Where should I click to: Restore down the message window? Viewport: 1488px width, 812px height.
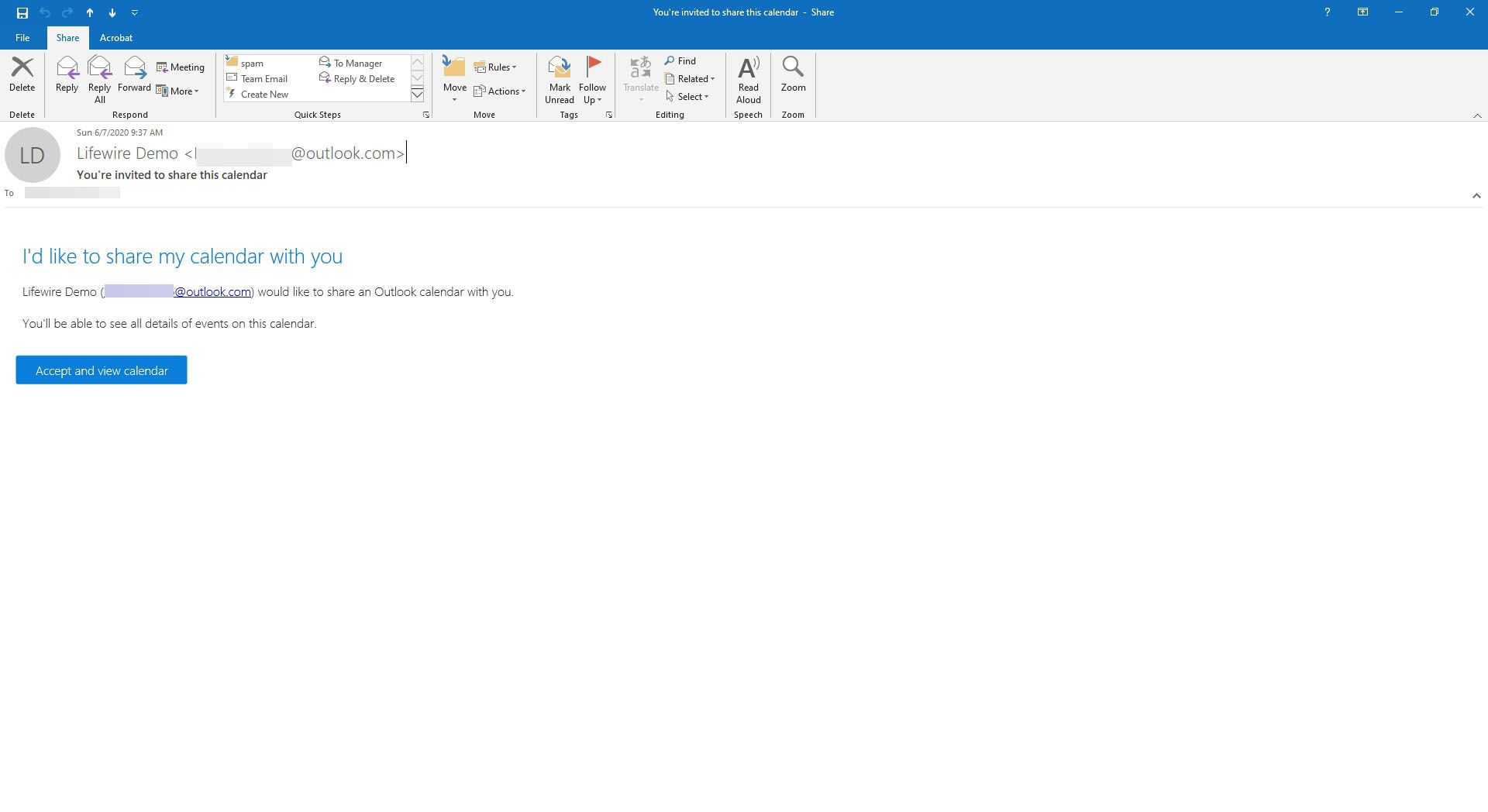1435,12
